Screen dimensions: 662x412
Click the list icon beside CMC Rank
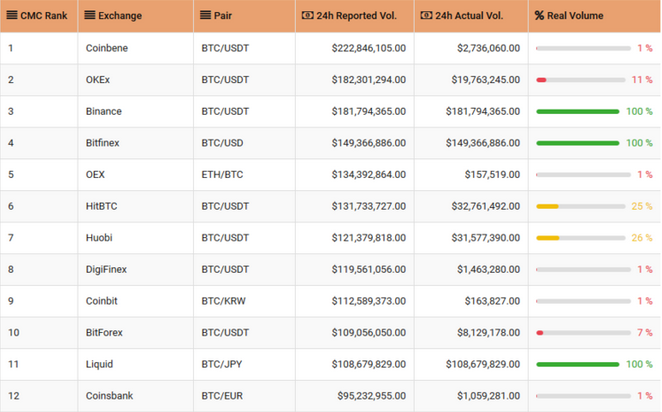click(12, 16)
